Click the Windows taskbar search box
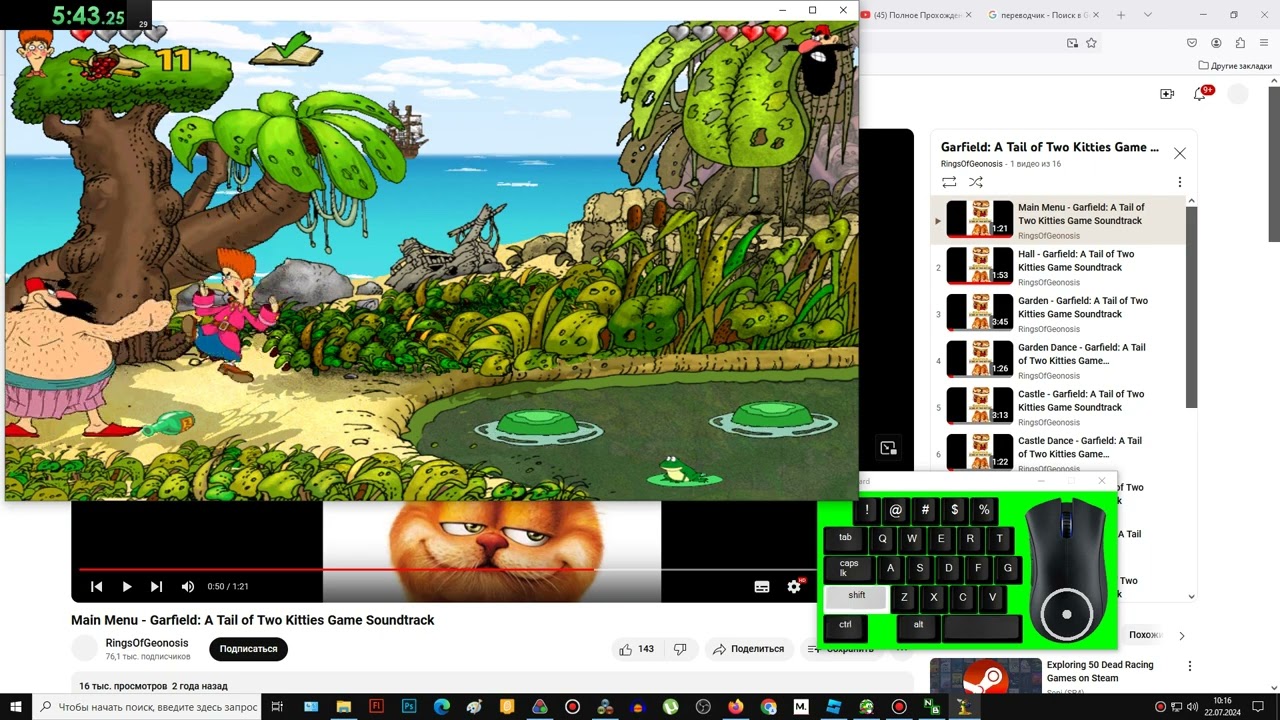This screenshot has width=1280, height=720. [x=149, y=707]
